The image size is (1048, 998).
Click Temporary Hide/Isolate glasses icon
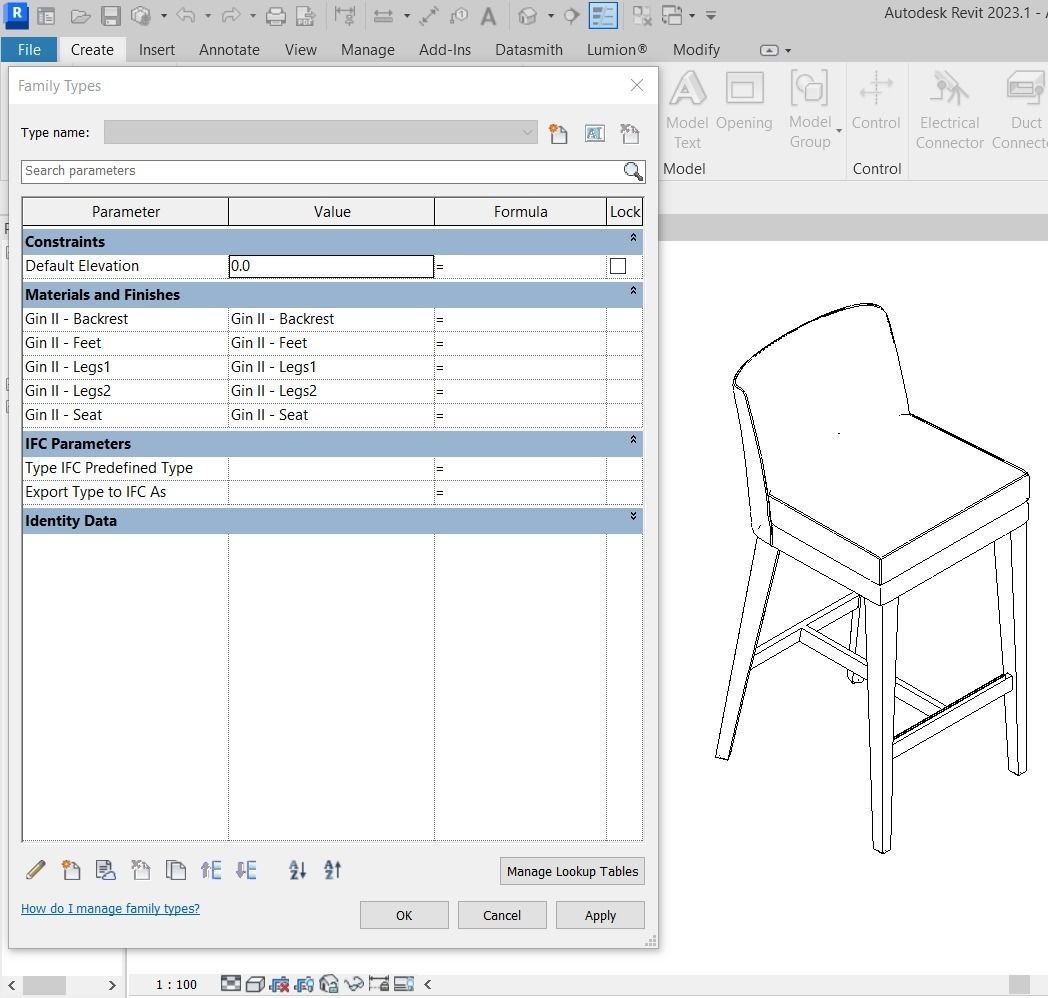point(354,984)
